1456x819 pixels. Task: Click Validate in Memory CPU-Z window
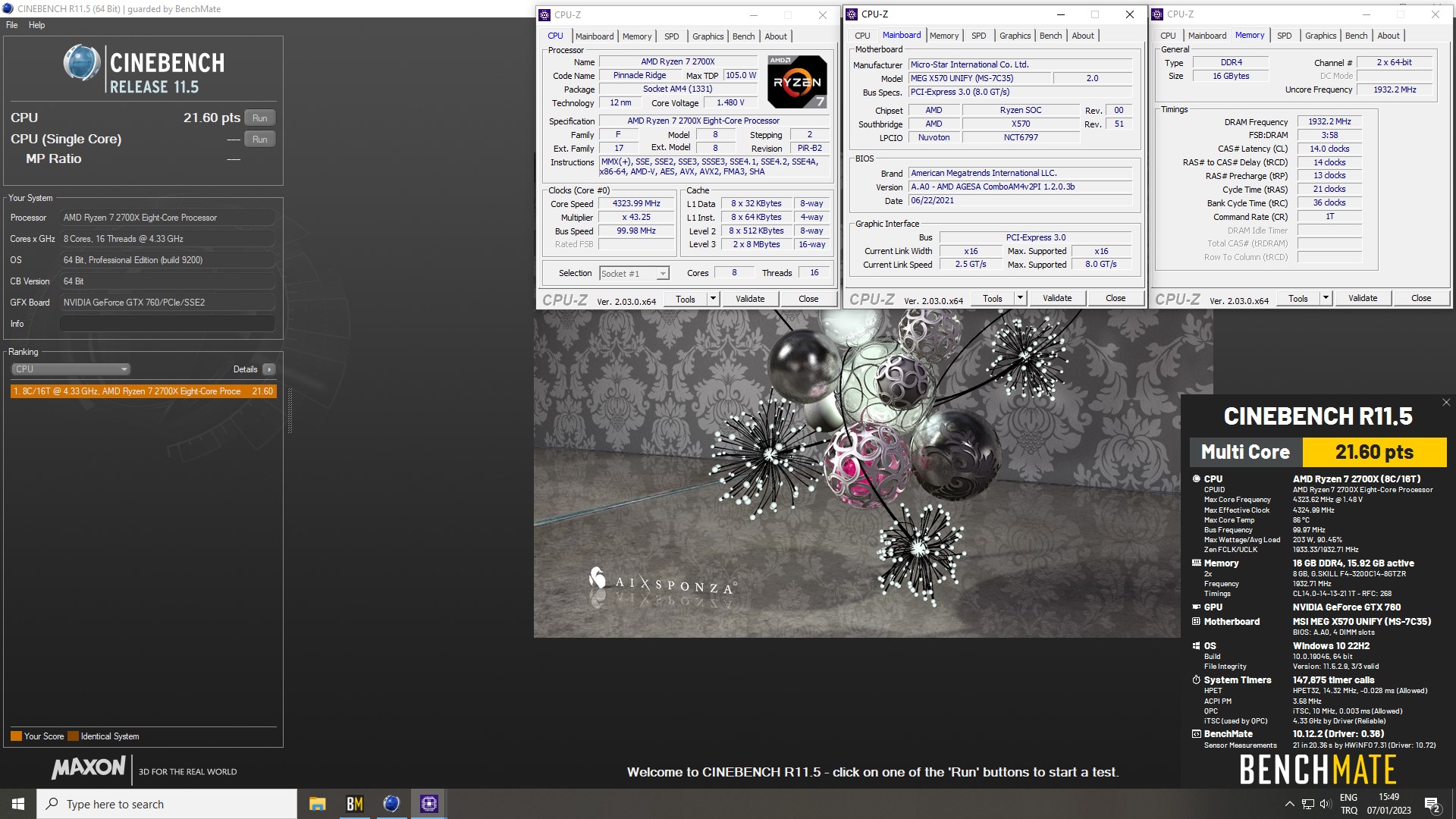pyautogui.click(x=1363, y=299)
